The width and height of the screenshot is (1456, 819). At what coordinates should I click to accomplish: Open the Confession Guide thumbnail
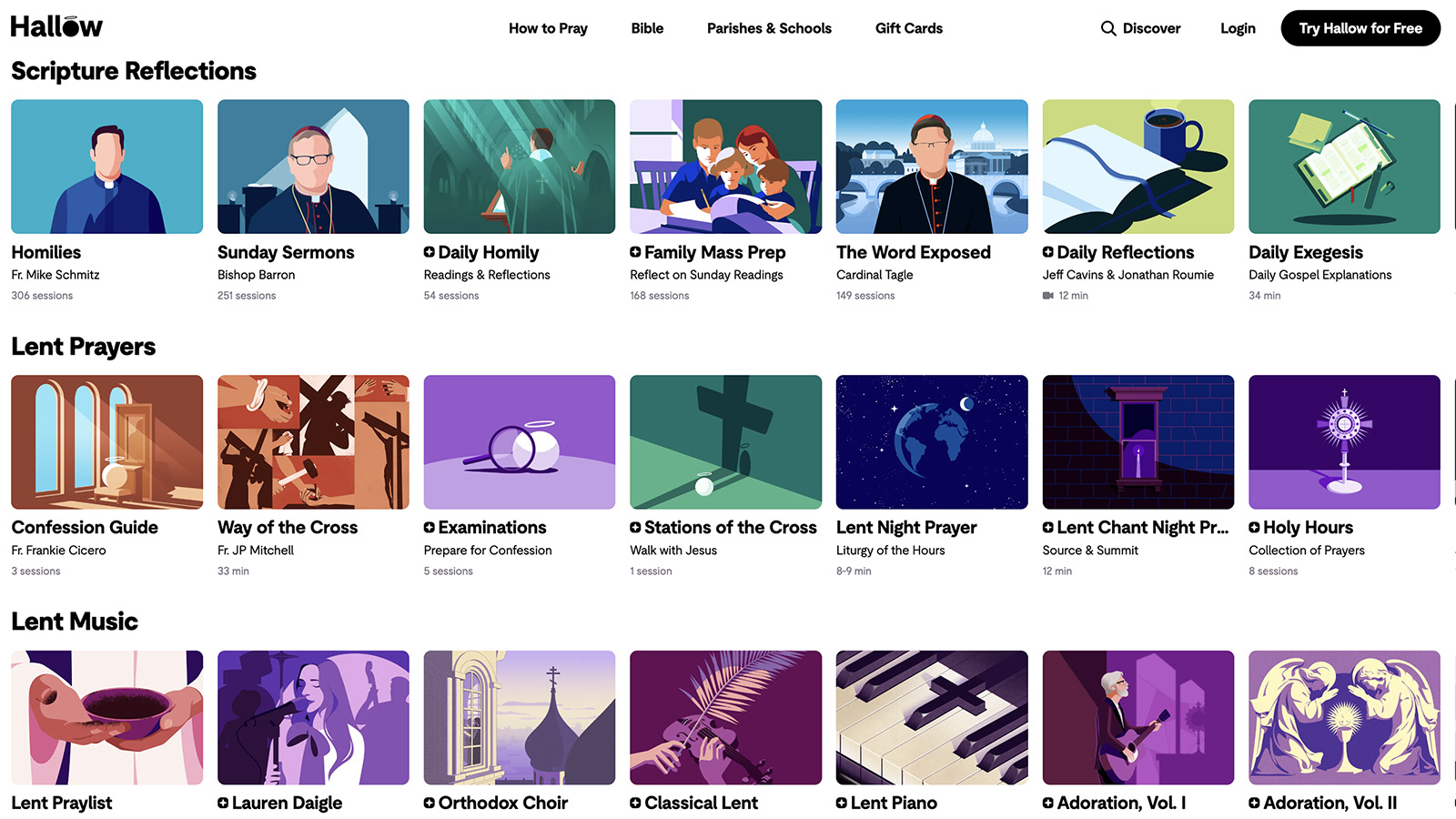pyautogui.click(x=106, y=441)
